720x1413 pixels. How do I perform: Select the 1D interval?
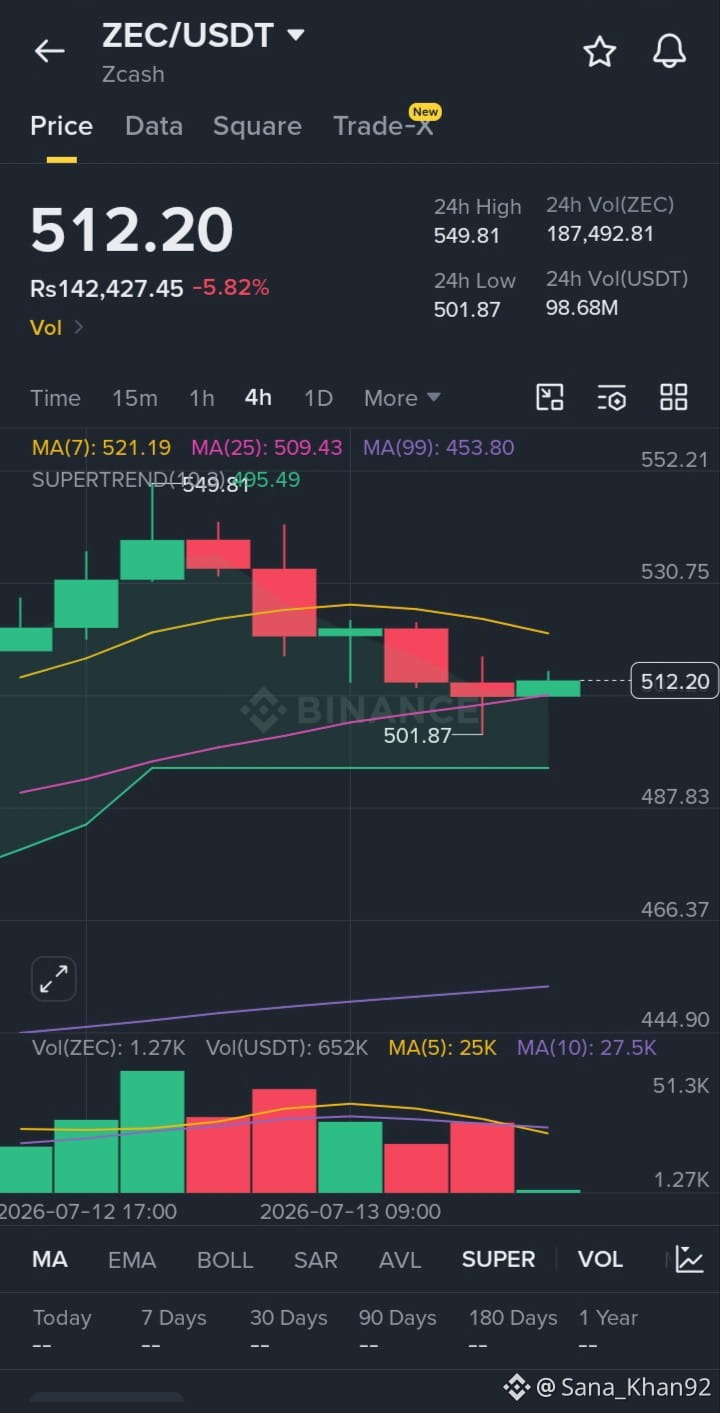pyautogui.click(x=318, y=398)
